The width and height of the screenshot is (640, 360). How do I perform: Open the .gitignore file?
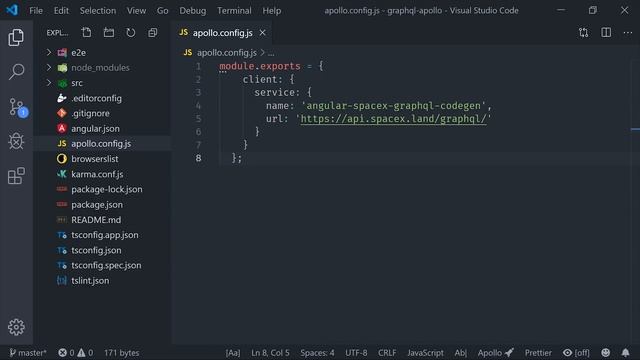90,113
